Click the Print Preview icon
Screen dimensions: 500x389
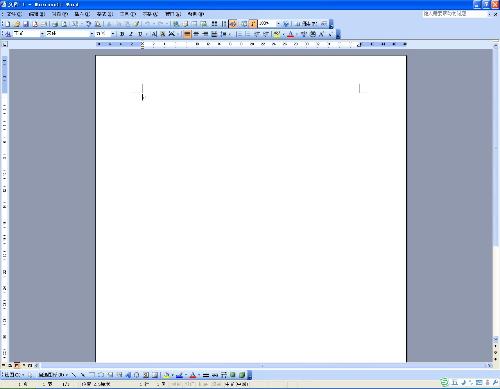click(64, 24)
